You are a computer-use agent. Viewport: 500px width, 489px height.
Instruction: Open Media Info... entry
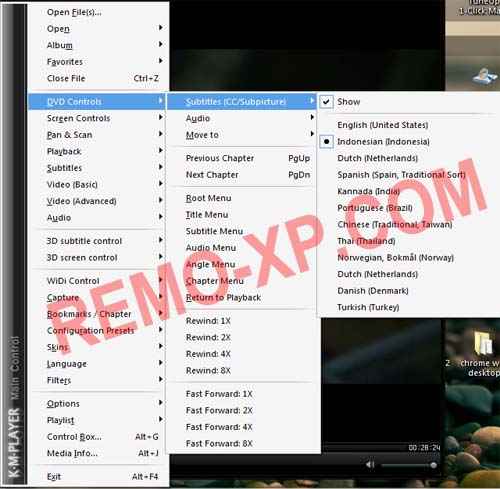97,453
